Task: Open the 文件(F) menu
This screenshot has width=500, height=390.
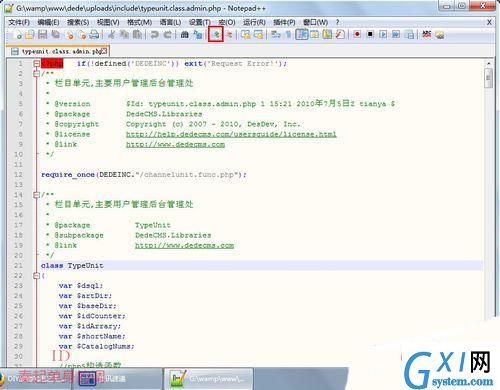Action: click(x=19, y=22)
